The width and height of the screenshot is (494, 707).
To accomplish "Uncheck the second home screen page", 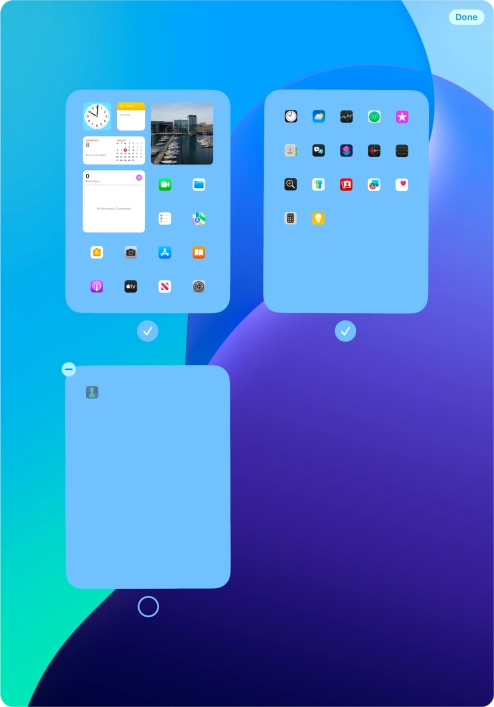I will click(345, 331).
